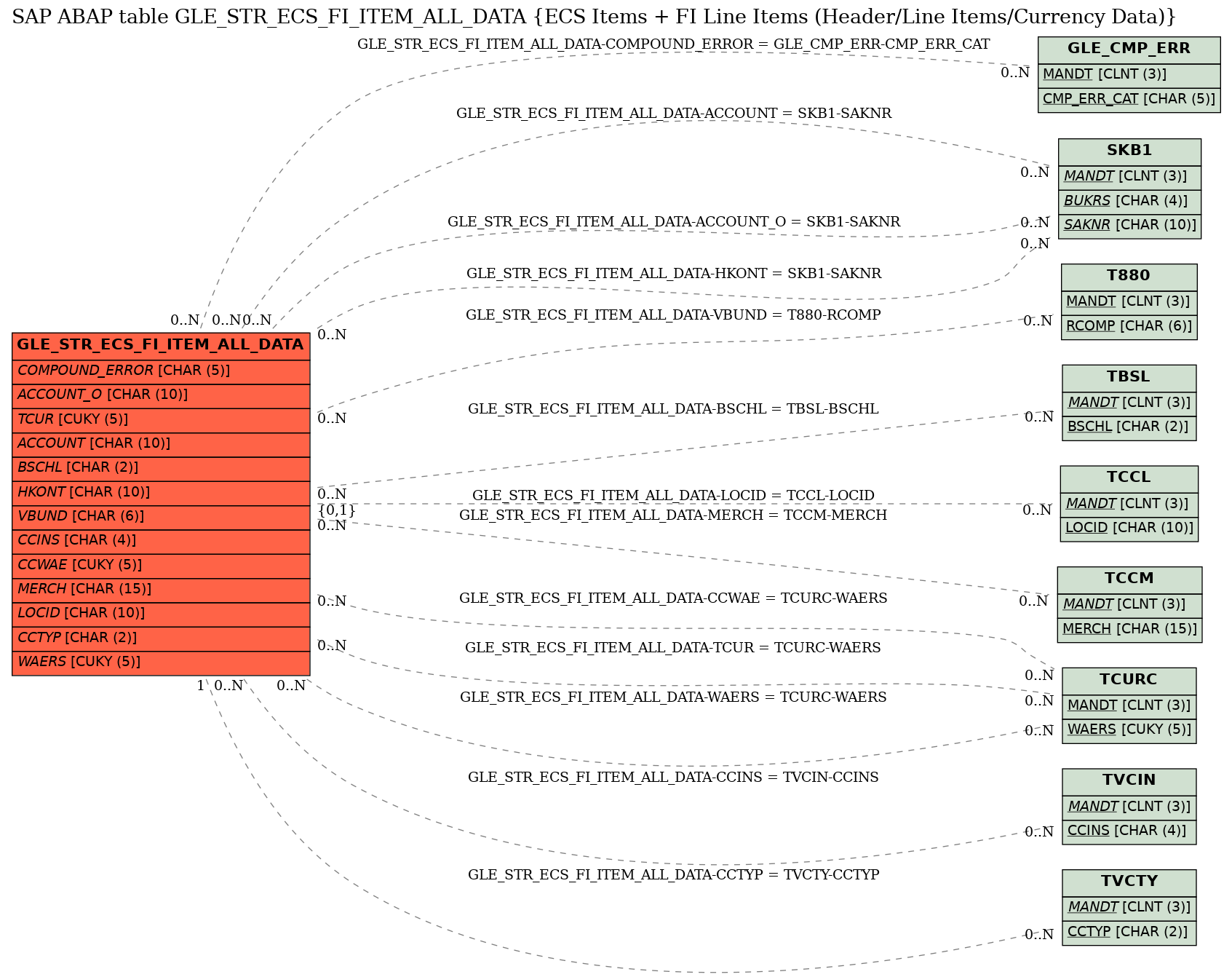Click the VBUND = T880-RCOMP relation label
This screenshot has width=1232, height=977.
tap(673, 315)
